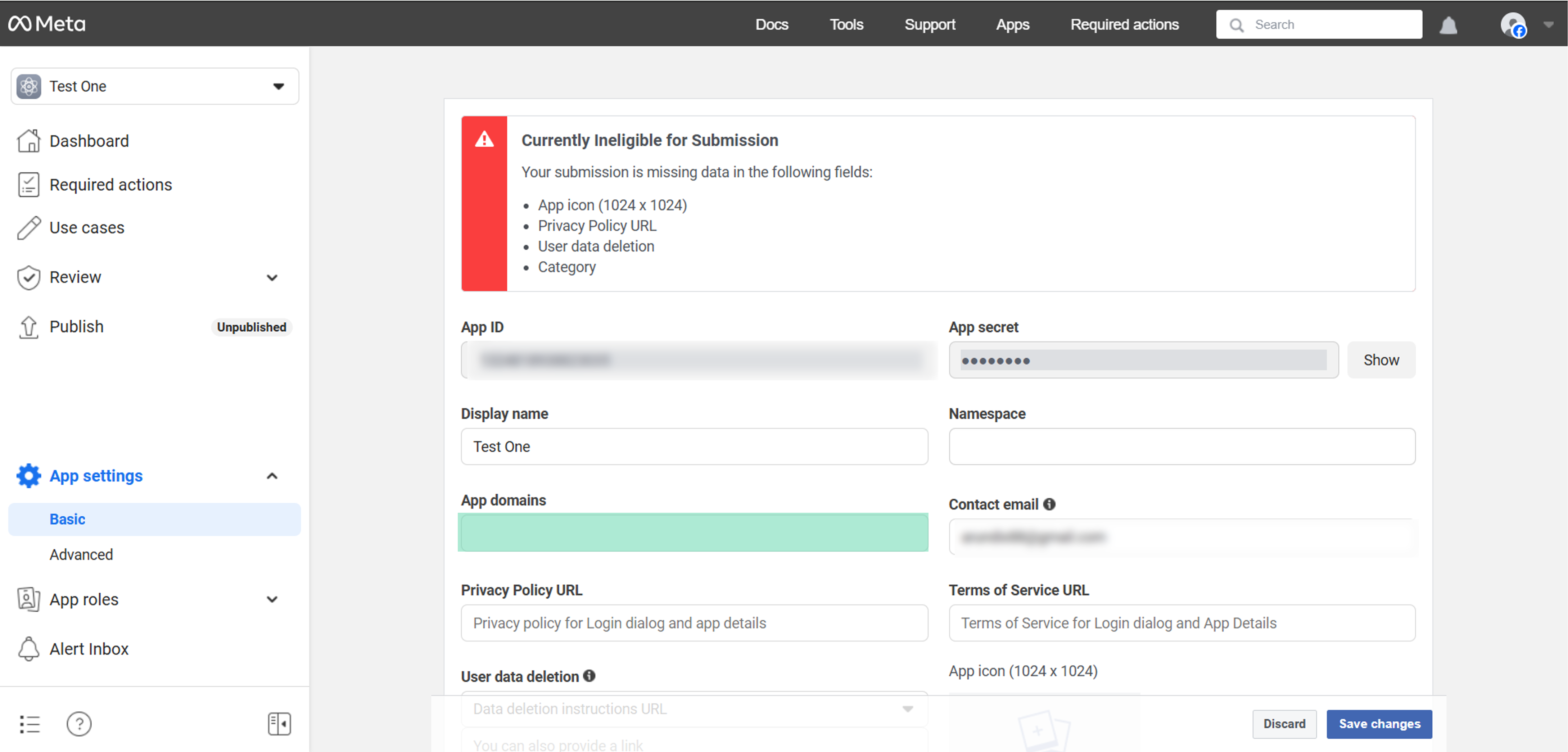
Task: Open the Publish sidebar label
Action: [x=76, y=327]
